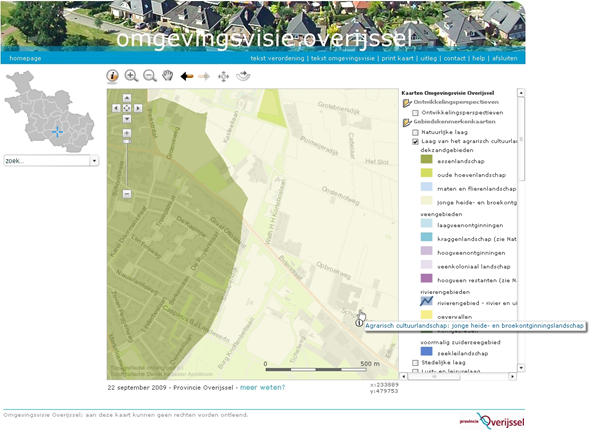Select the info/identify tool
605x431 pixels.
coord(113,76)
